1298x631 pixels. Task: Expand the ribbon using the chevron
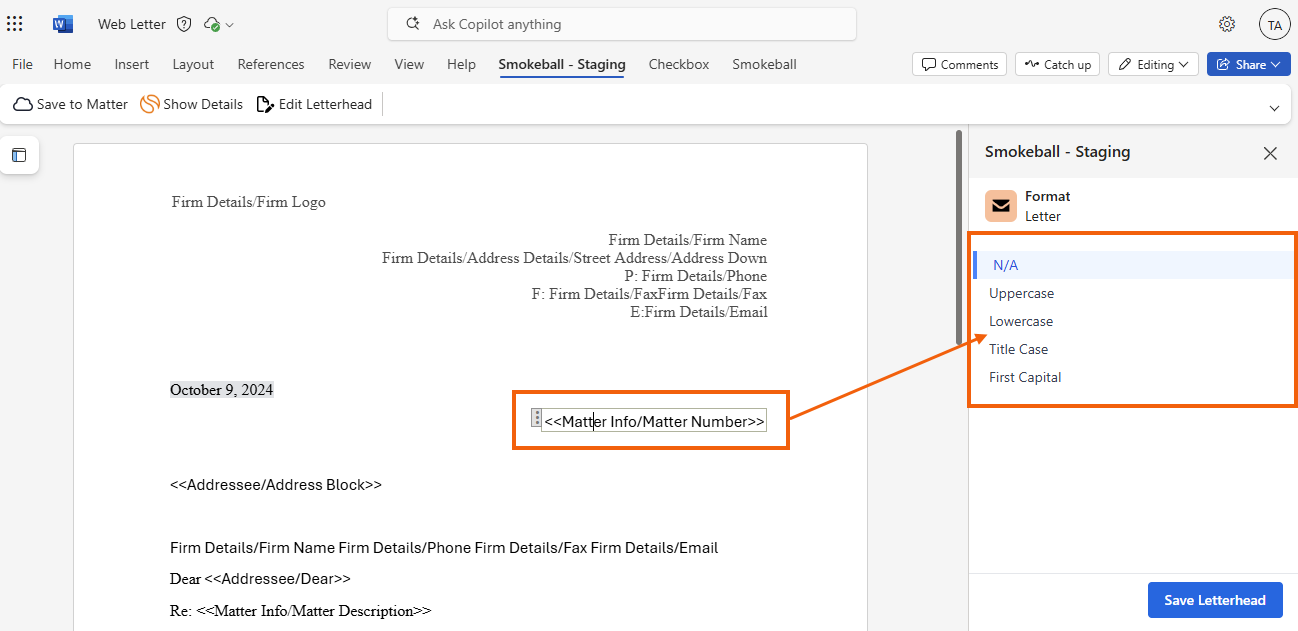[1274, 108]
